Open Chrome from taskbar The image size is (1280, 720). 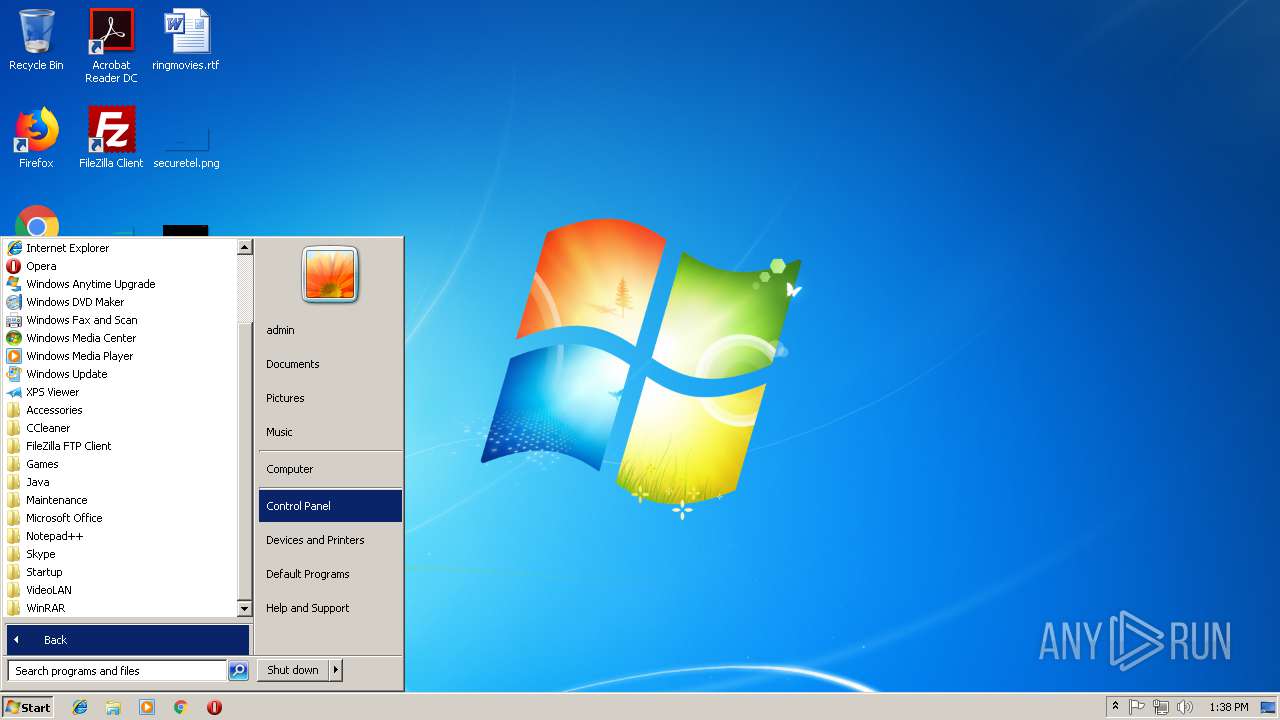(x=180, y=707)
